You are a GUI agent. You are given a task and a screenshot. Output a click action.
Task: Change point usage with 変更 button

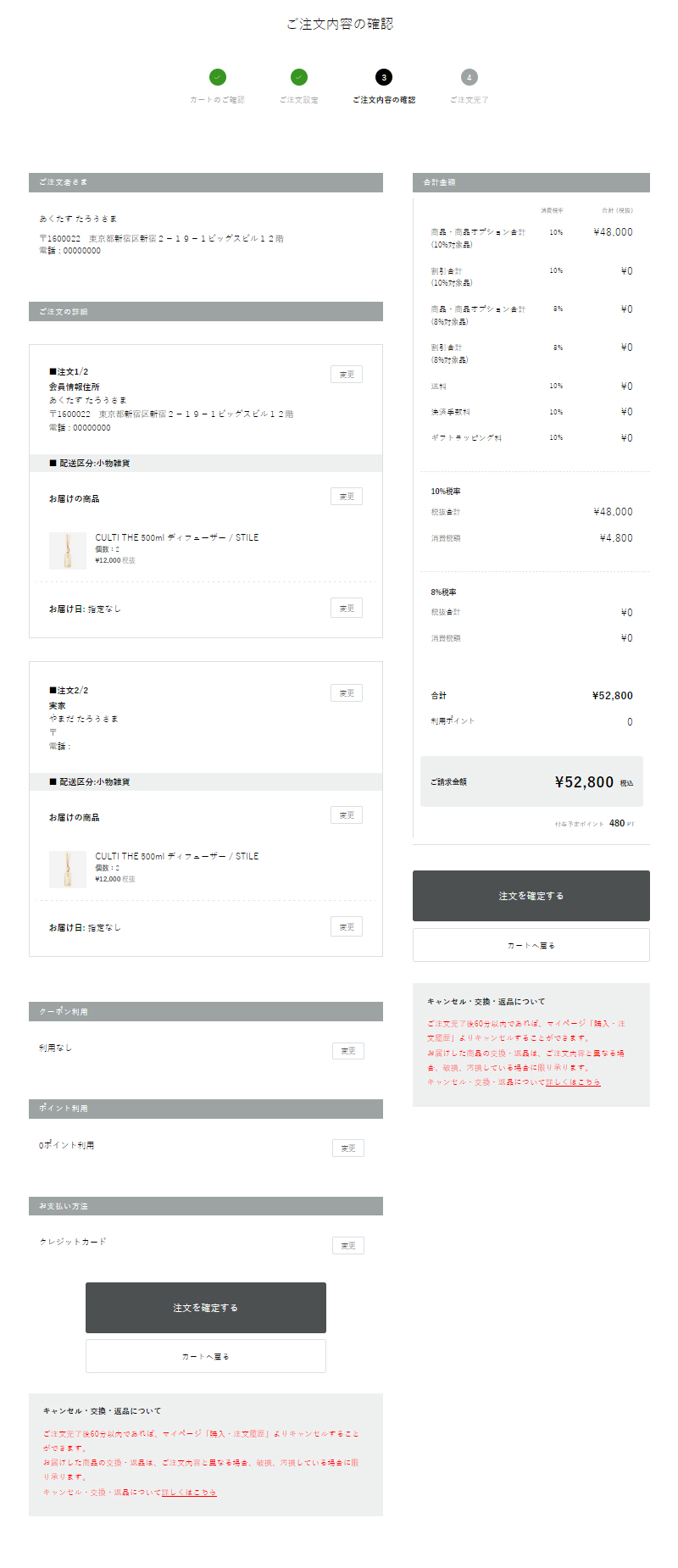[x=348, y=1148]
